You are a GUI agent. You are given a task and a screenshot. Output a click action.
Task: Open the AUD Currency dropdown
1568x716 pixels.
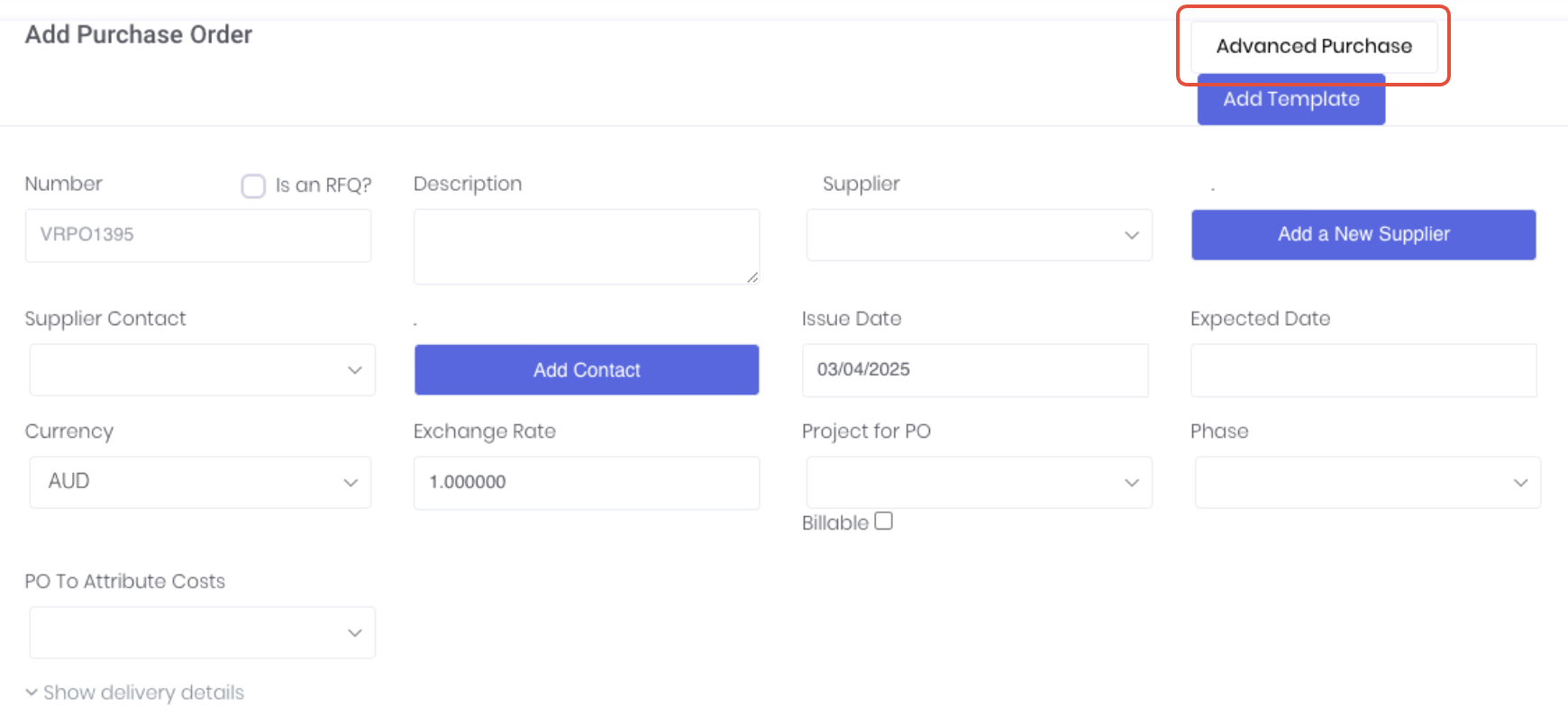click(x=200, y=482)
